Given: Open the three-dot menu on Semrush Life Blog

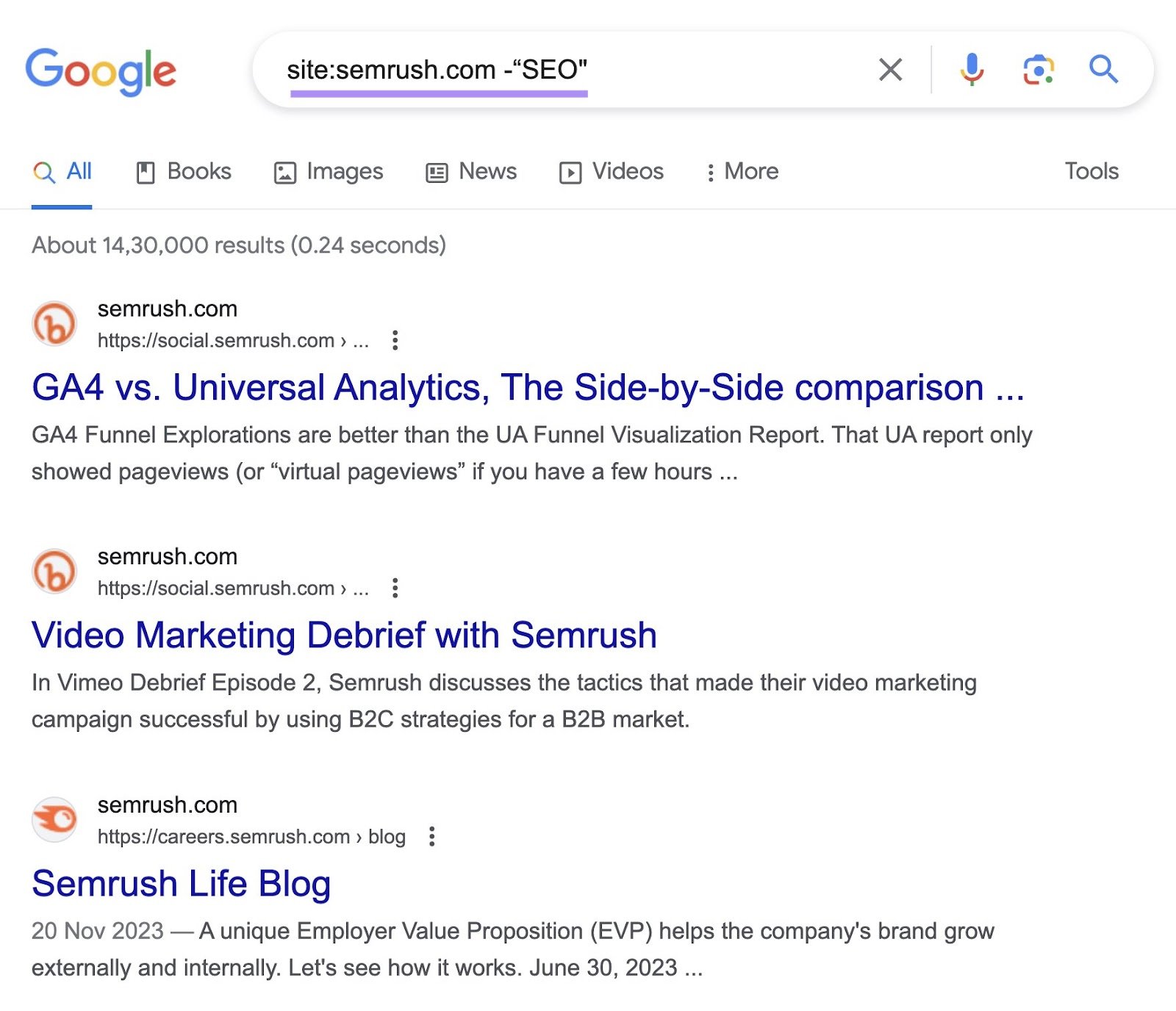Looking at the screenshot, I should click(432, 837).
